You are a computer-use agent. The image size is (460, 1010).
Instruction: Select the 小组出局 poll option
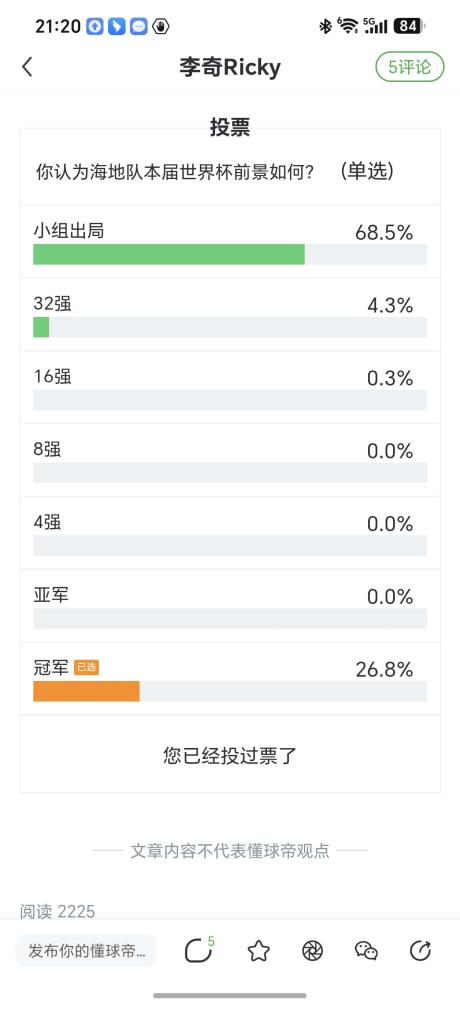(x=230, y=242)
